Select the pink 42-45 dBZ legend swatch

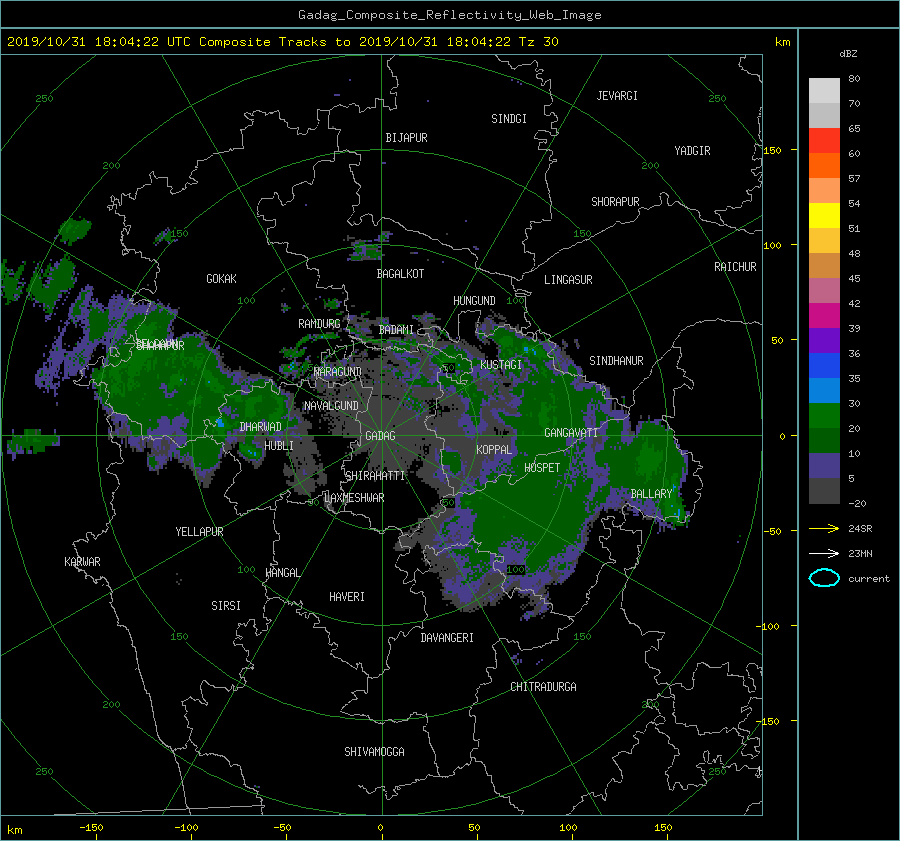pyautogui.click(x=824, y=291)
